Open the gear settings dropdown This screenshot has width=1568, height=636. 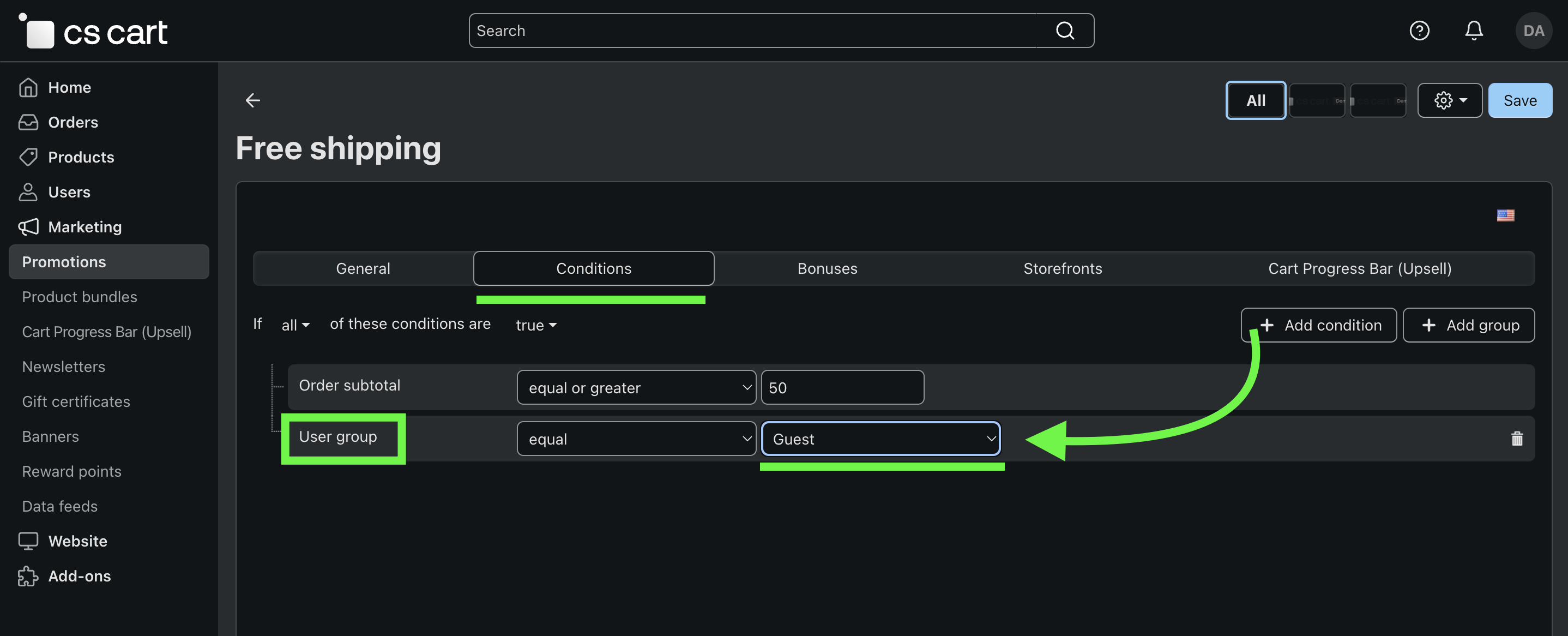pyautogui.click(x=1449, y=100)
